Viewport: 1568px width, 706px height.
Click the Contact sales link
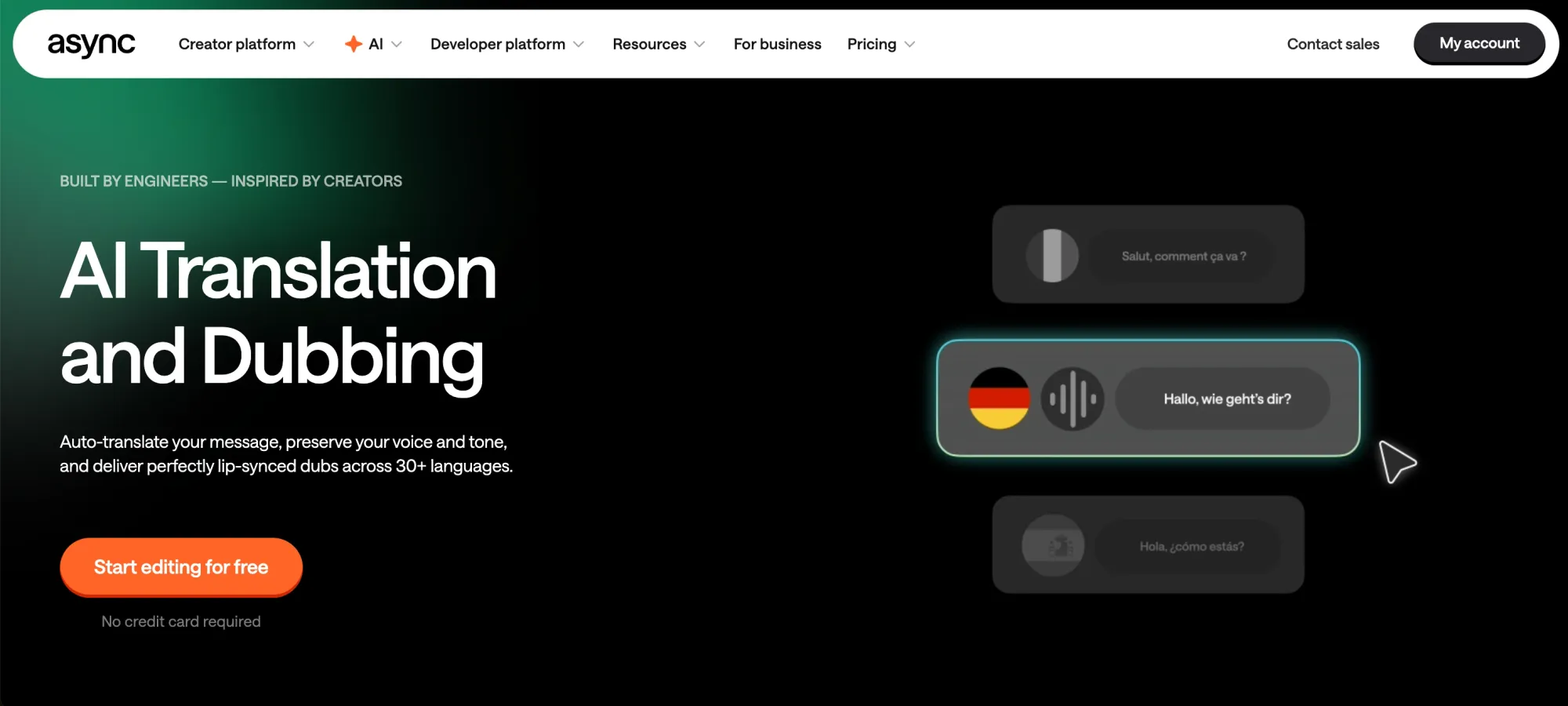pyautogui.click(x=1333, y=45)
